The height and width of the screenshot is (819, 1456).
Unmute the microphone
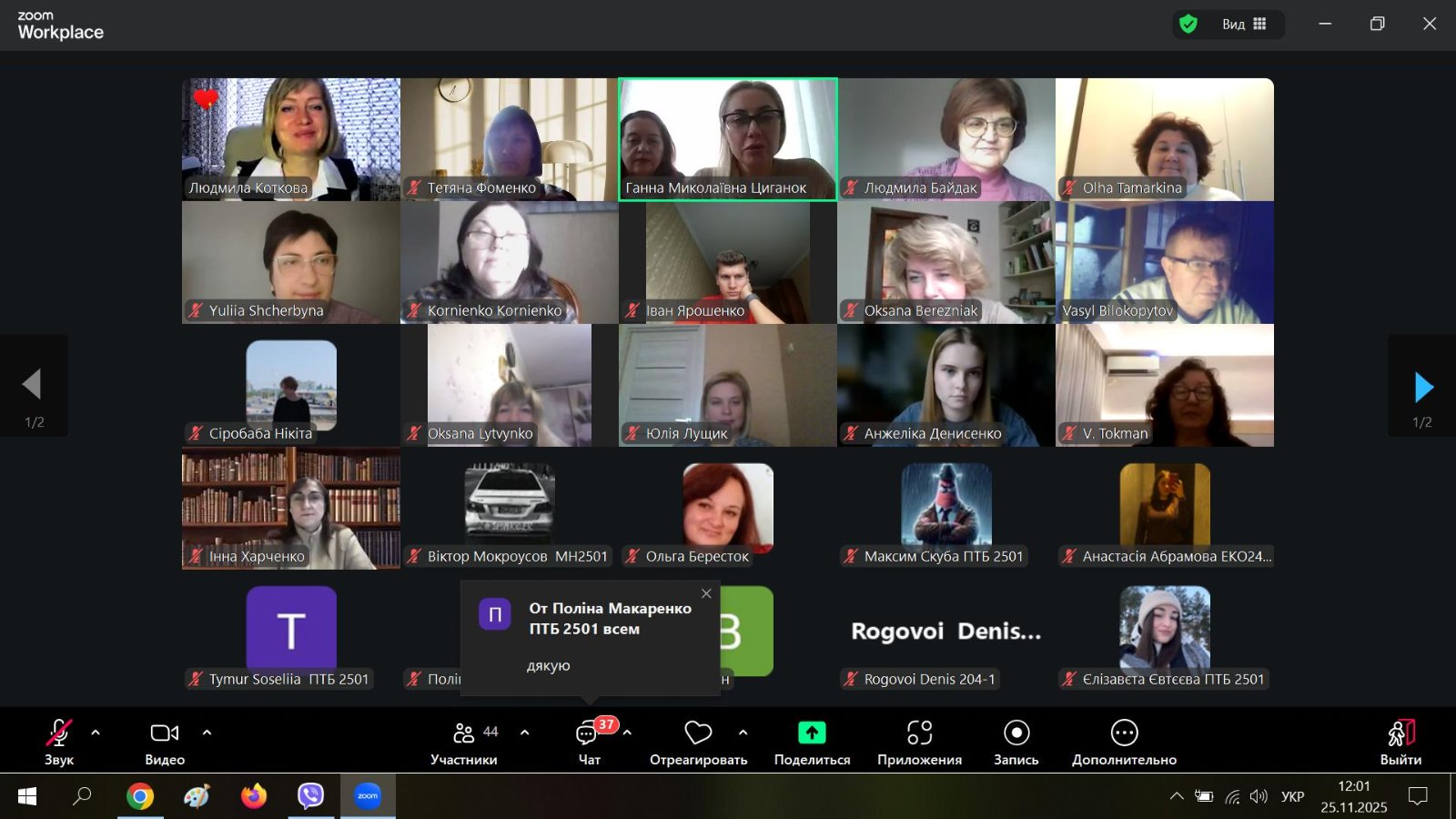[x=58, y=733]
